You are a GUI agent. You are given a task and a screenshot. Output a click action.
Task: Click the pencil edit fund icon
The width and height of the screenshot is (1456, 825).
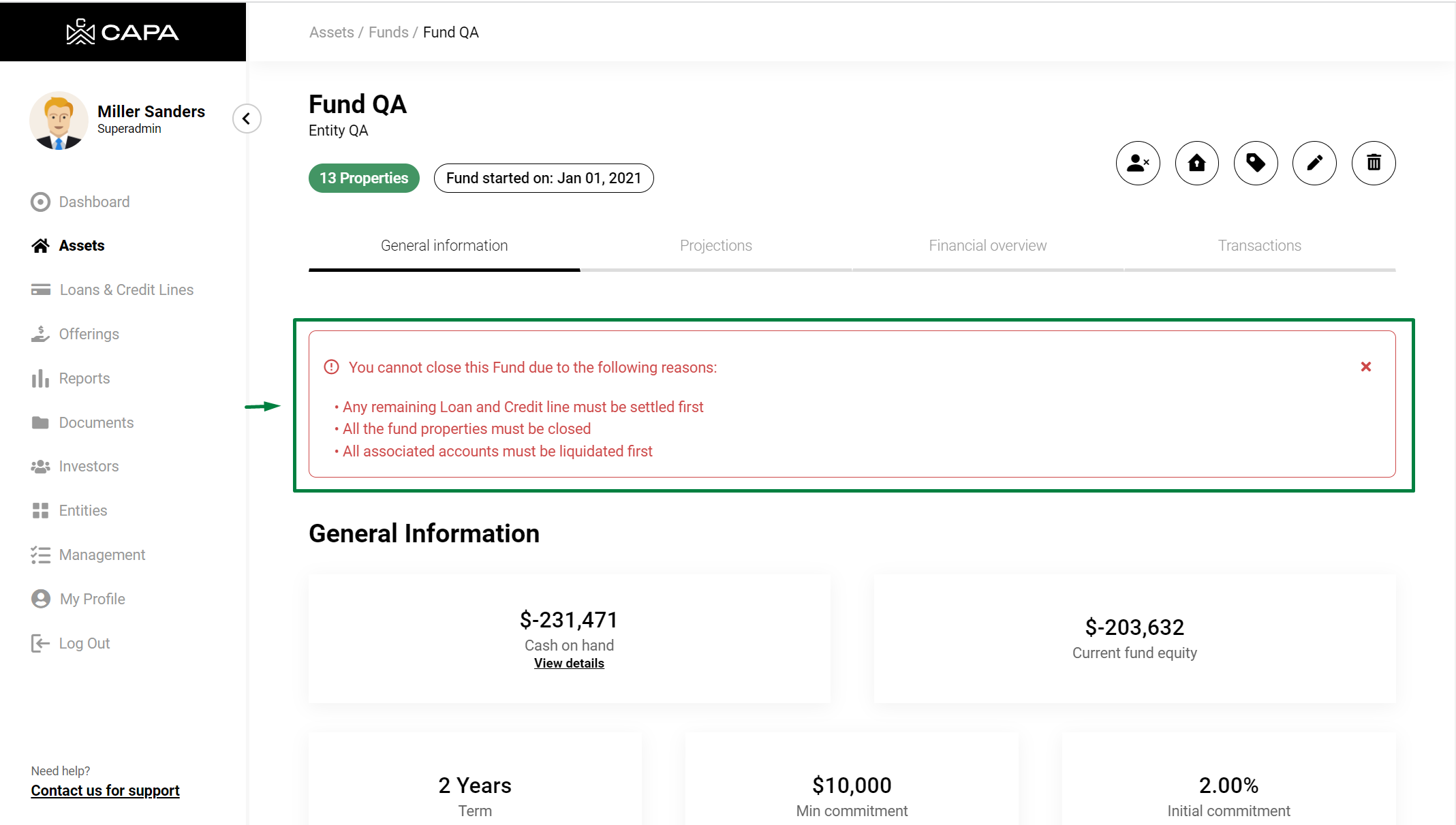pyautogui.click(x=1314, y=164)
